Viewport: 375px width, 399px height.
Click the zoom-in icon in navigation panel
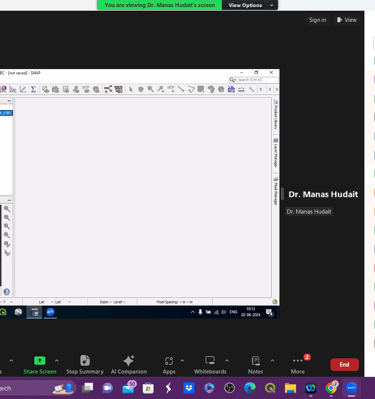click(7, 209)
